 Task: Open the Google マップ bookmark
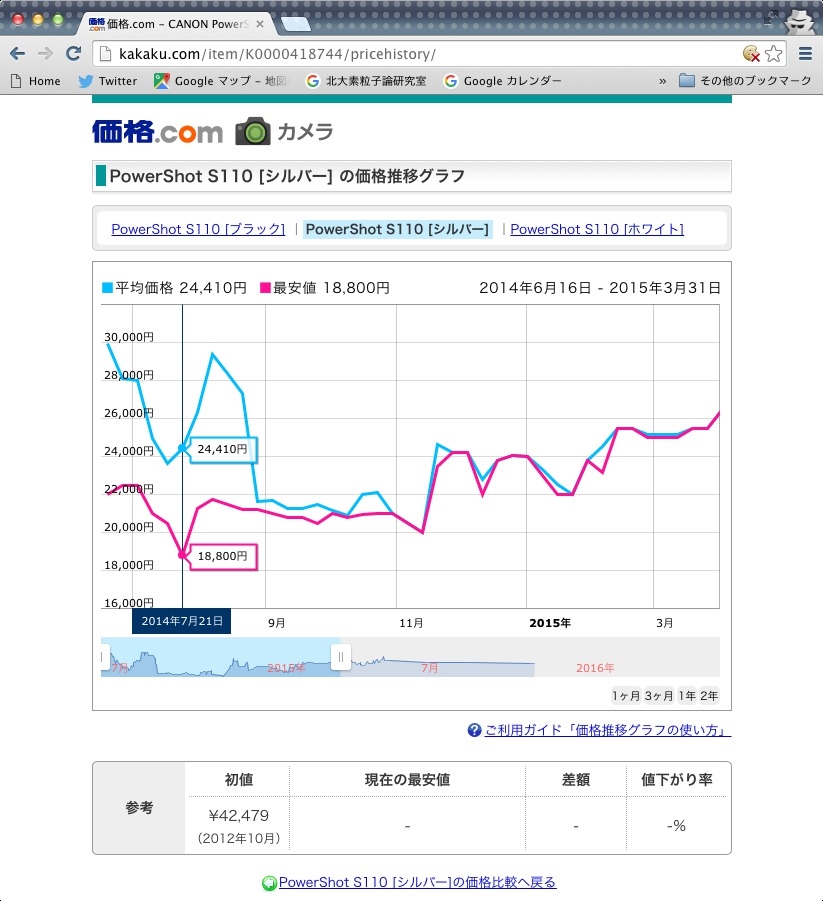tap(220, 81)
